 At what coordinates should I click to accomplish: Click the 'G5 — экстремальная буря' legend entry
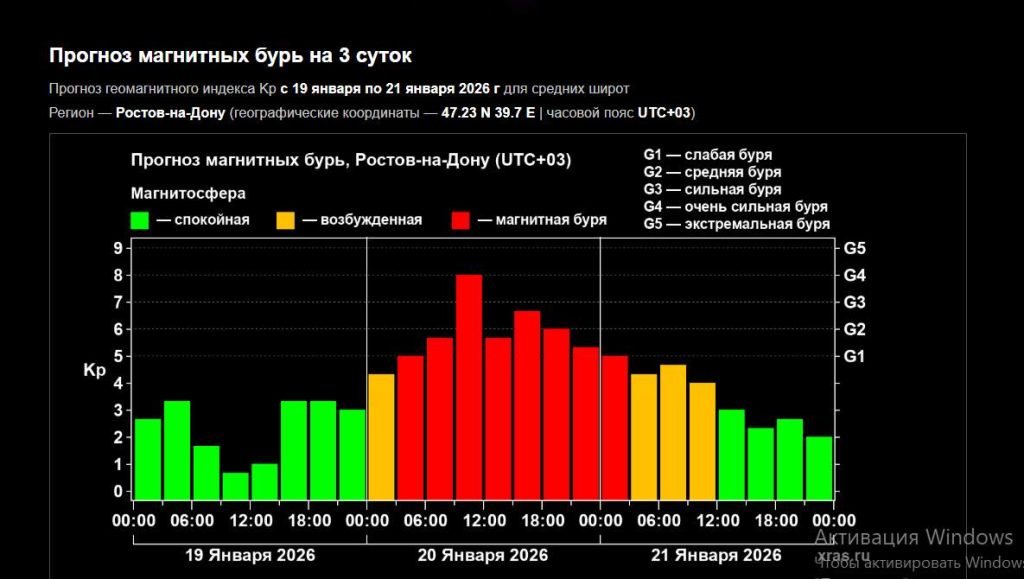pyautogui.click(x=736, y=224)
